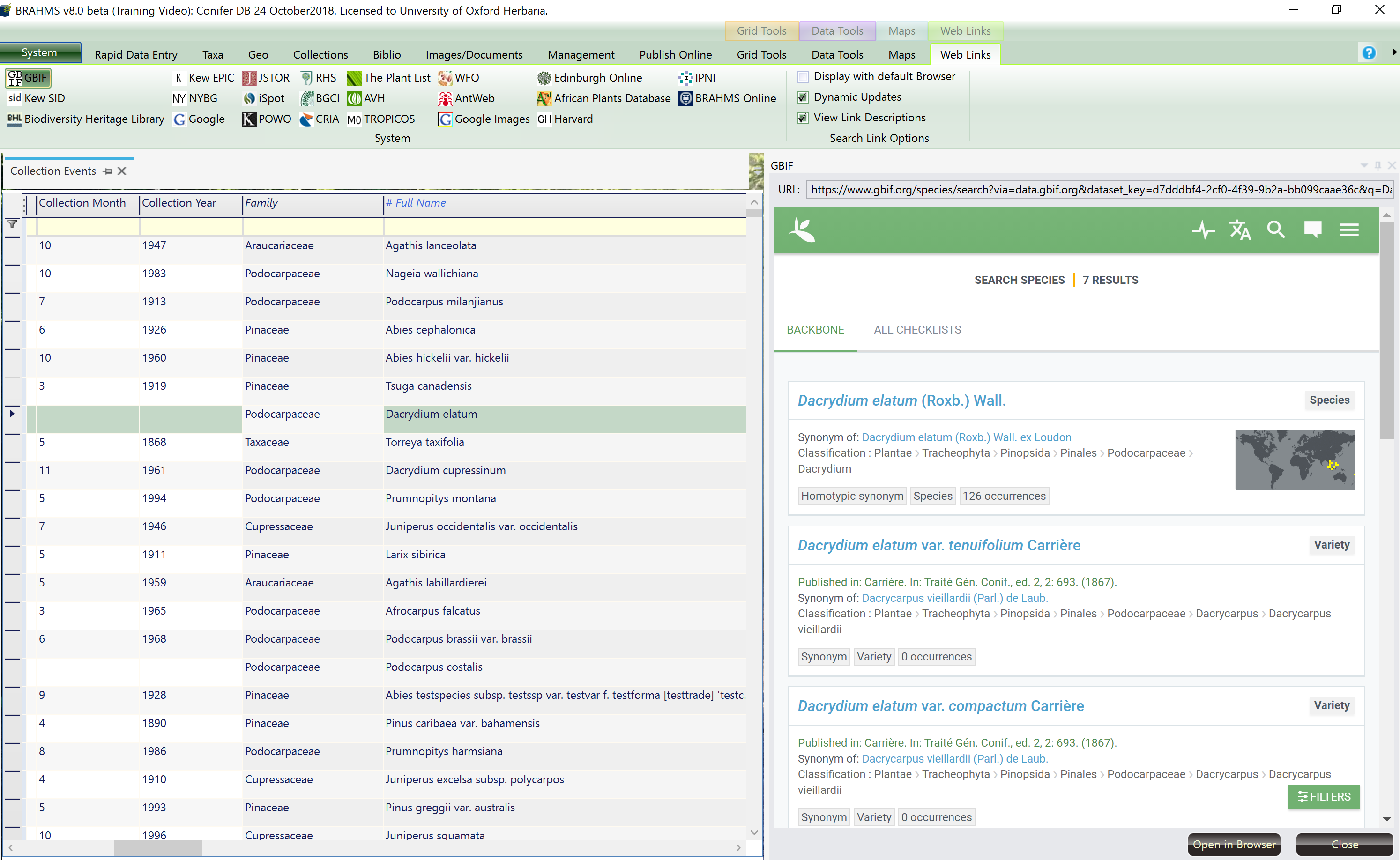Screen dimensions: 1400x860
Task: Click the blue help question mark icon
Action: [1369, 53]
